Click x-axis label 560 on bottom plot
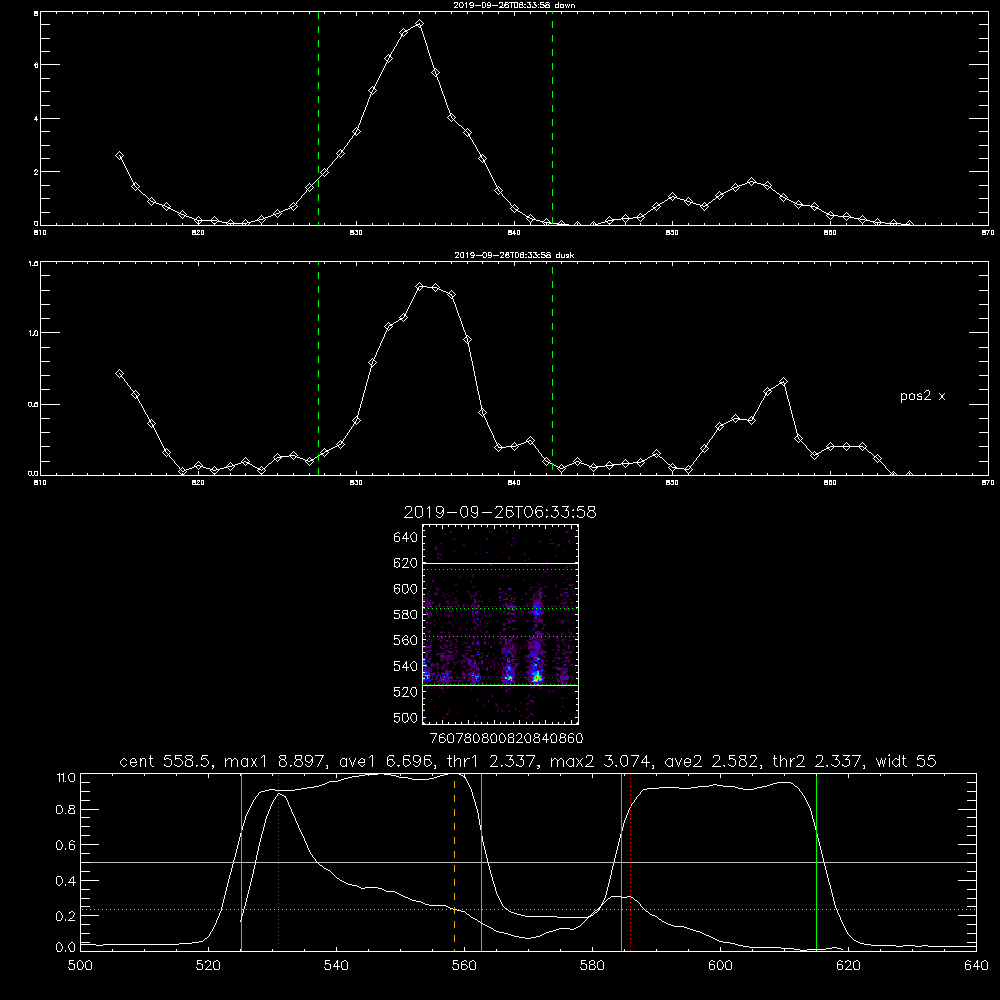The width and height of the screenshot is (1000, 1000). click(464, 966)
